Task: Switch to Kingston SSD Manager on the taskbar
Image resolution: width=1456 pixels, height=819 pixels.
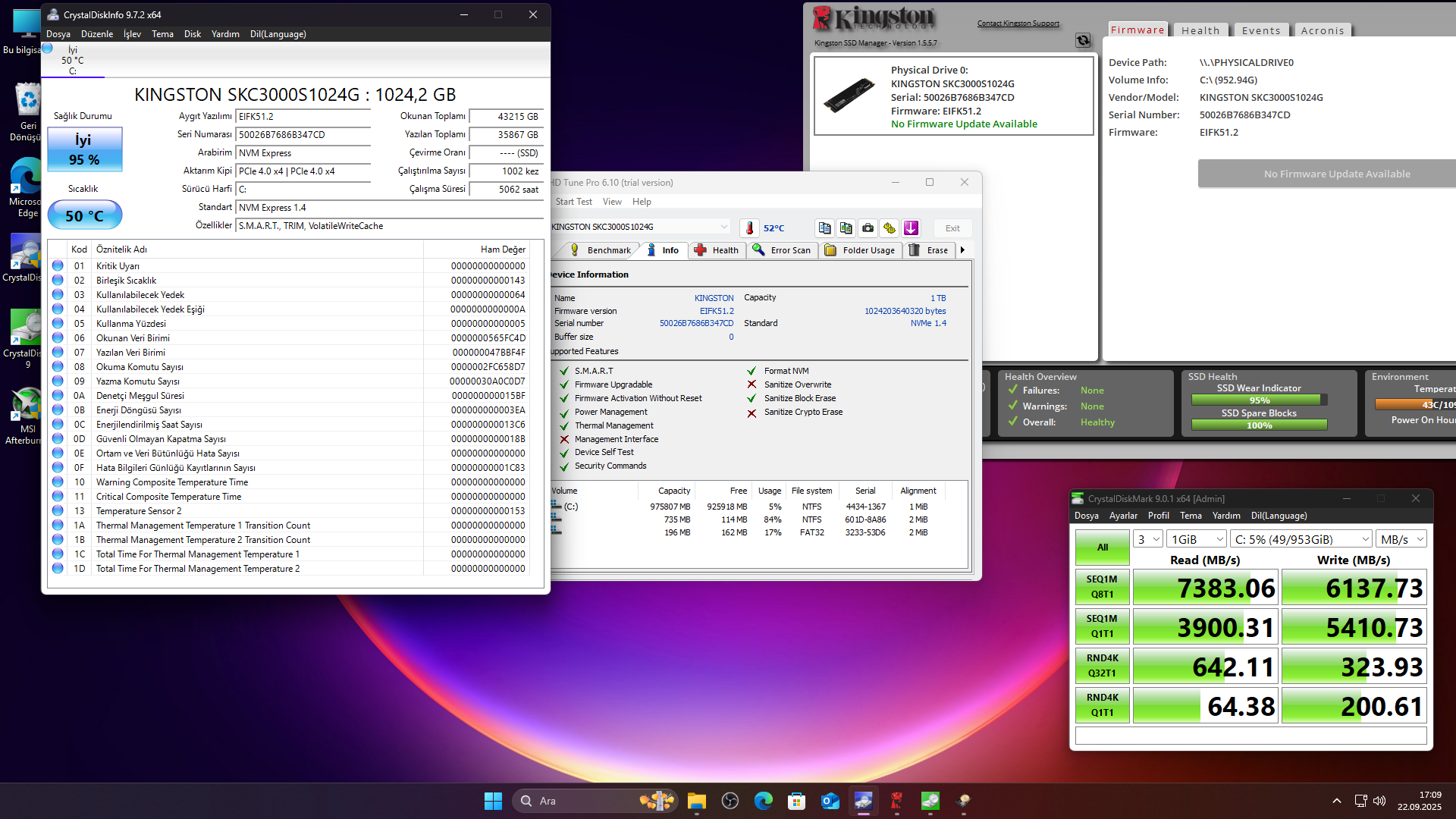Action: (896, 801)
